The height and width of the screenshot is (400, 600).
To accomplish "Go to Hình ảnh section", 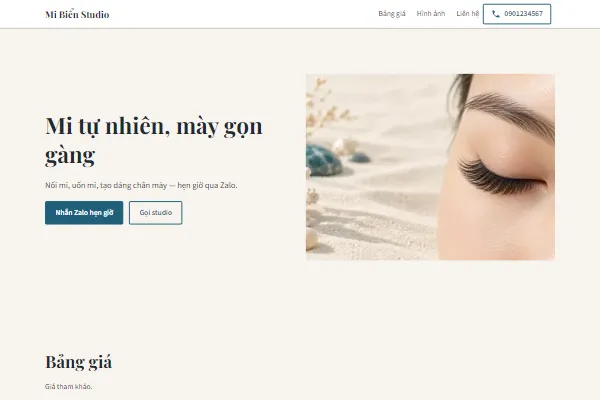I will (x=430, y=14).
